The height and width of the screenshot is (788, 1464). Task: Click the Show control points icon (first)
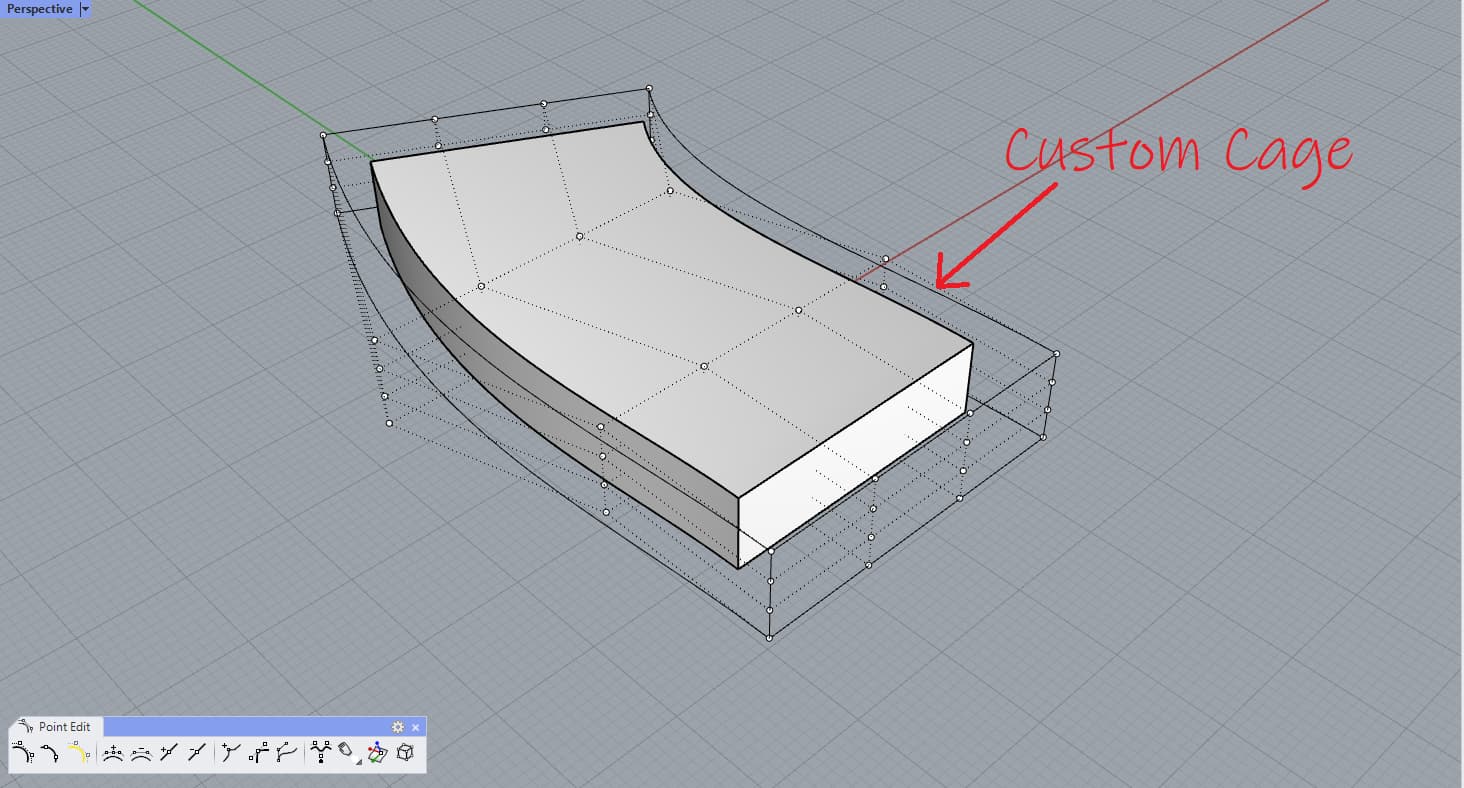pyautogui.click(x=23, y=752)
